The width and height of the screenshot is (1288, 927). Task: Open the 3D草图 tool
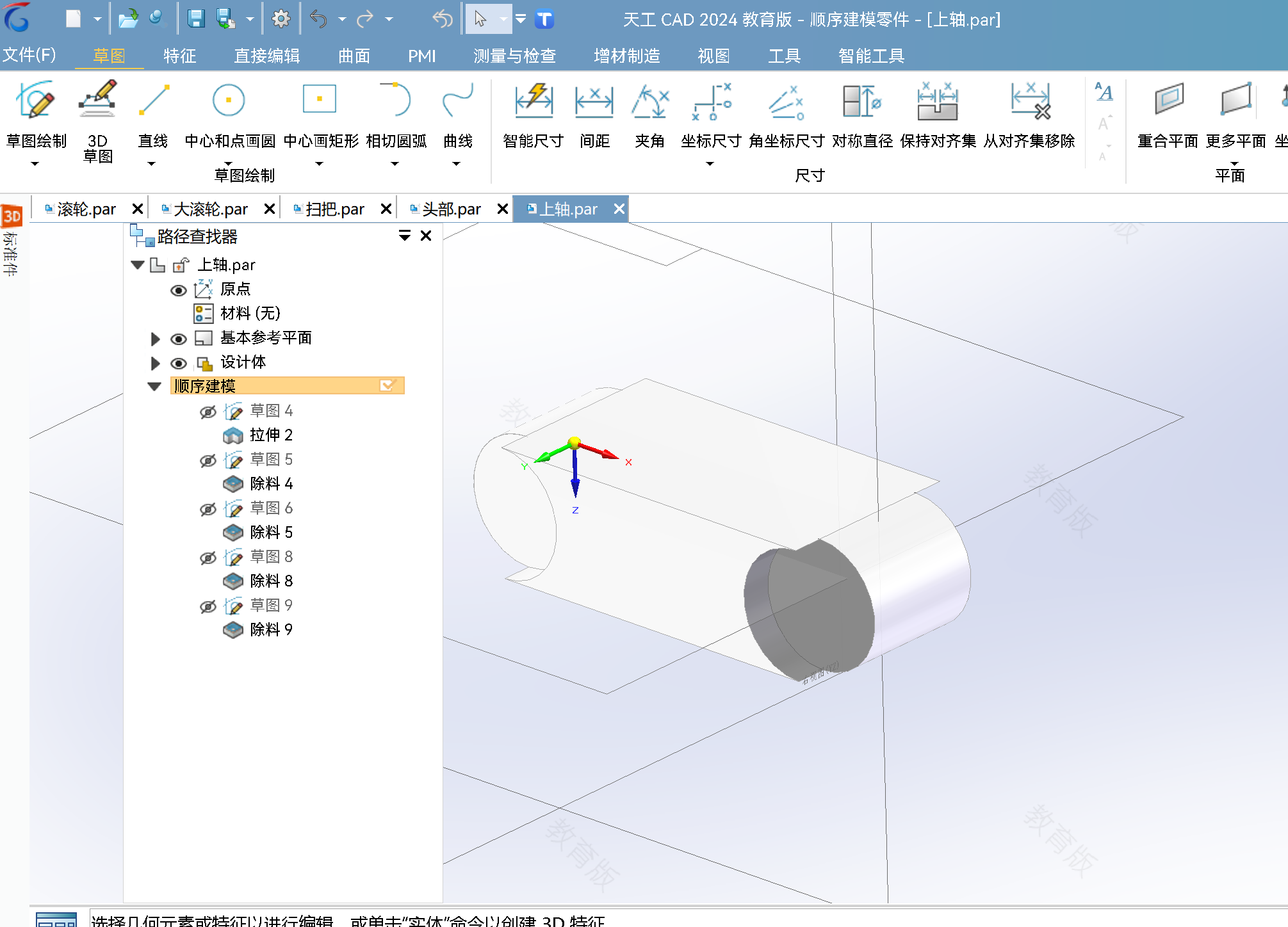tap(97, 120)
